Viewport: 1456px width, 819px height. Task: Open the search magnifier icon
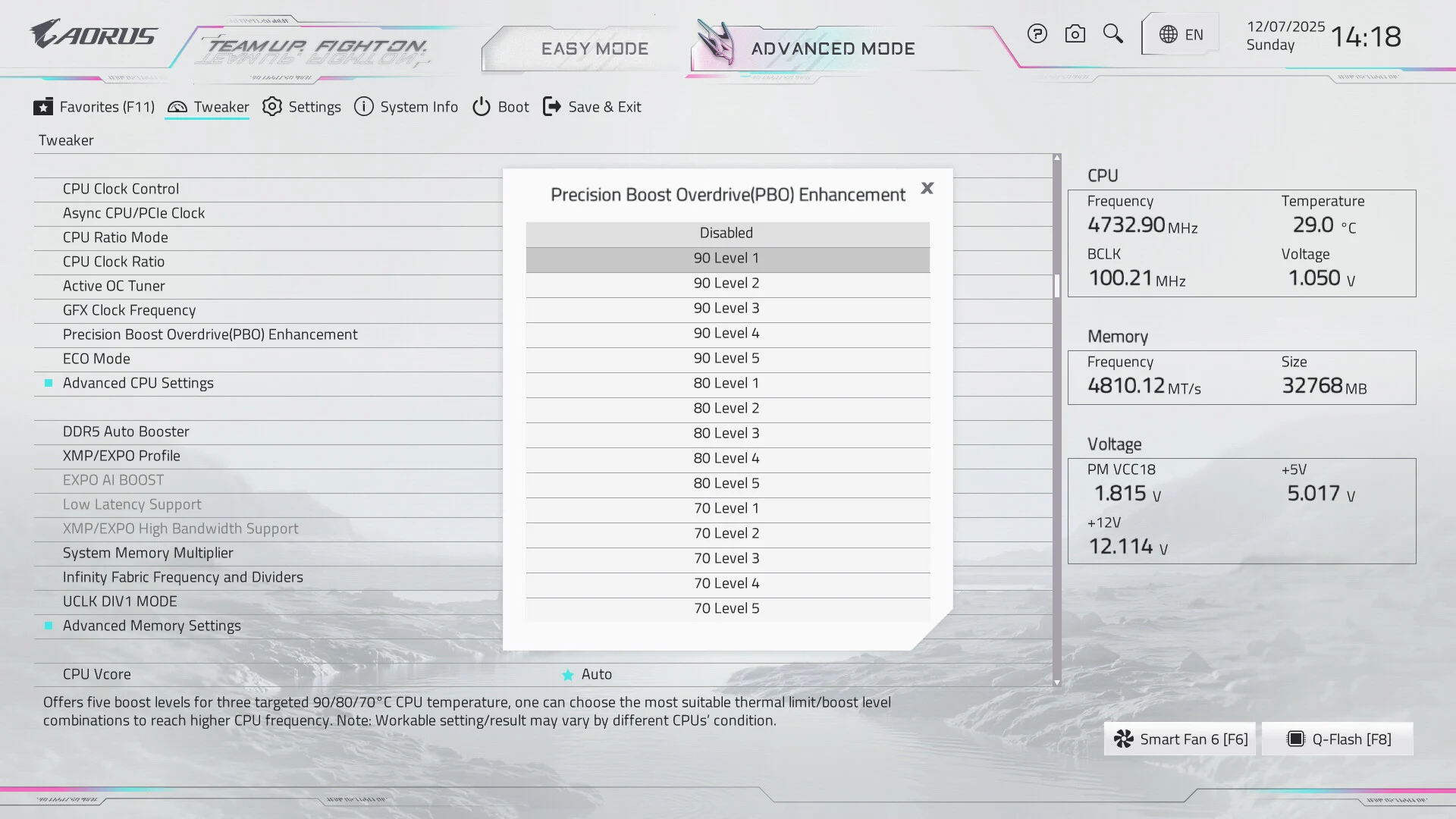pyautogui.click(x=1112, y=33)
